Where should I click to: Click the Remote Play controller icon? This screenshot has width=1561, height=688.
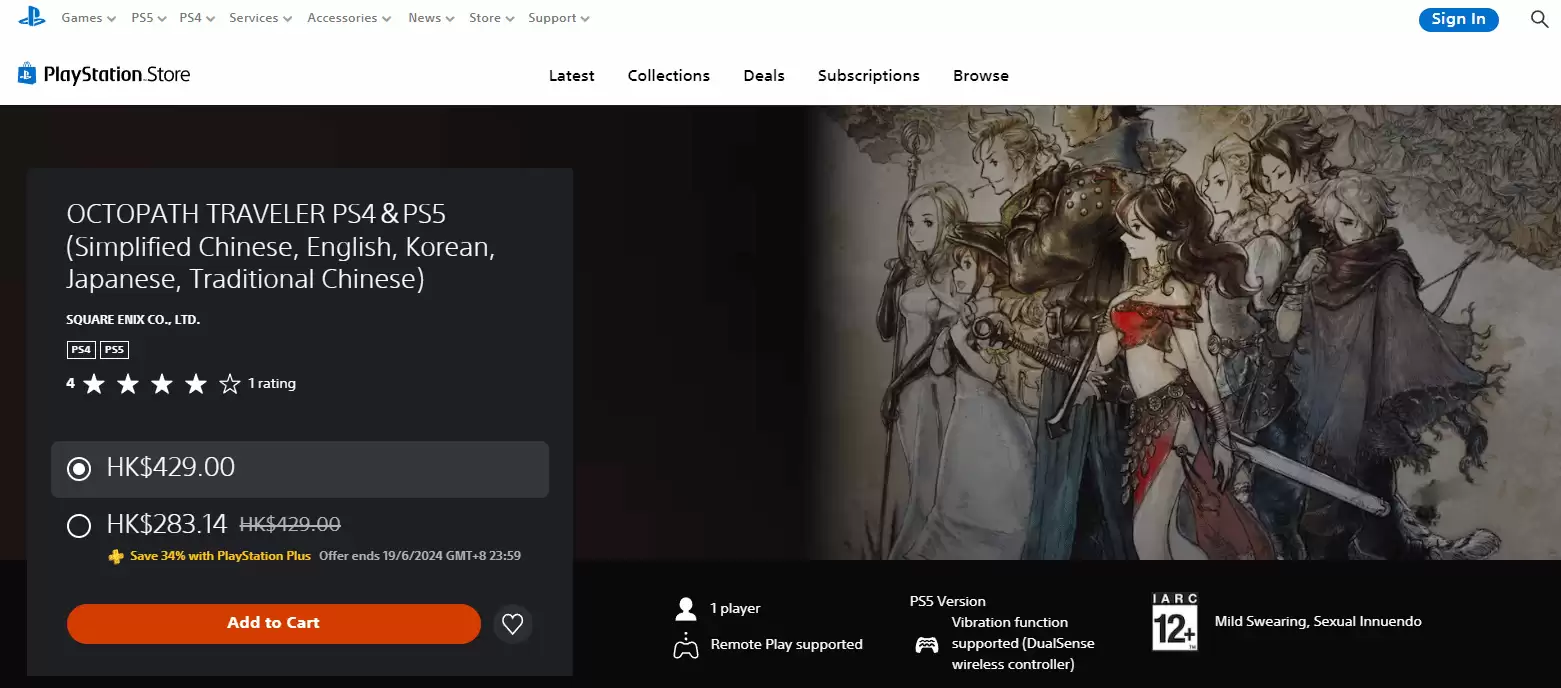pos(685,645)
